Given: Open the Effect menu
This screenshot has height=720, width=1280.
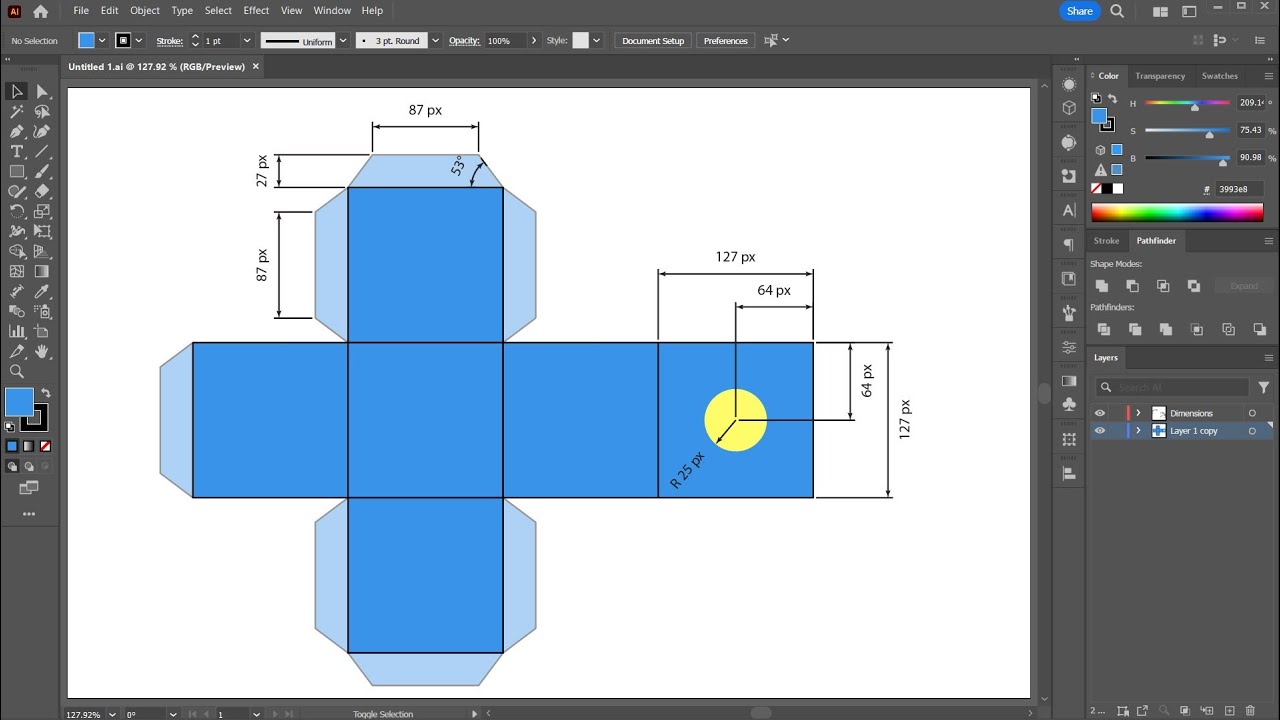Looking at the screenshot, I should coord(256,10).
